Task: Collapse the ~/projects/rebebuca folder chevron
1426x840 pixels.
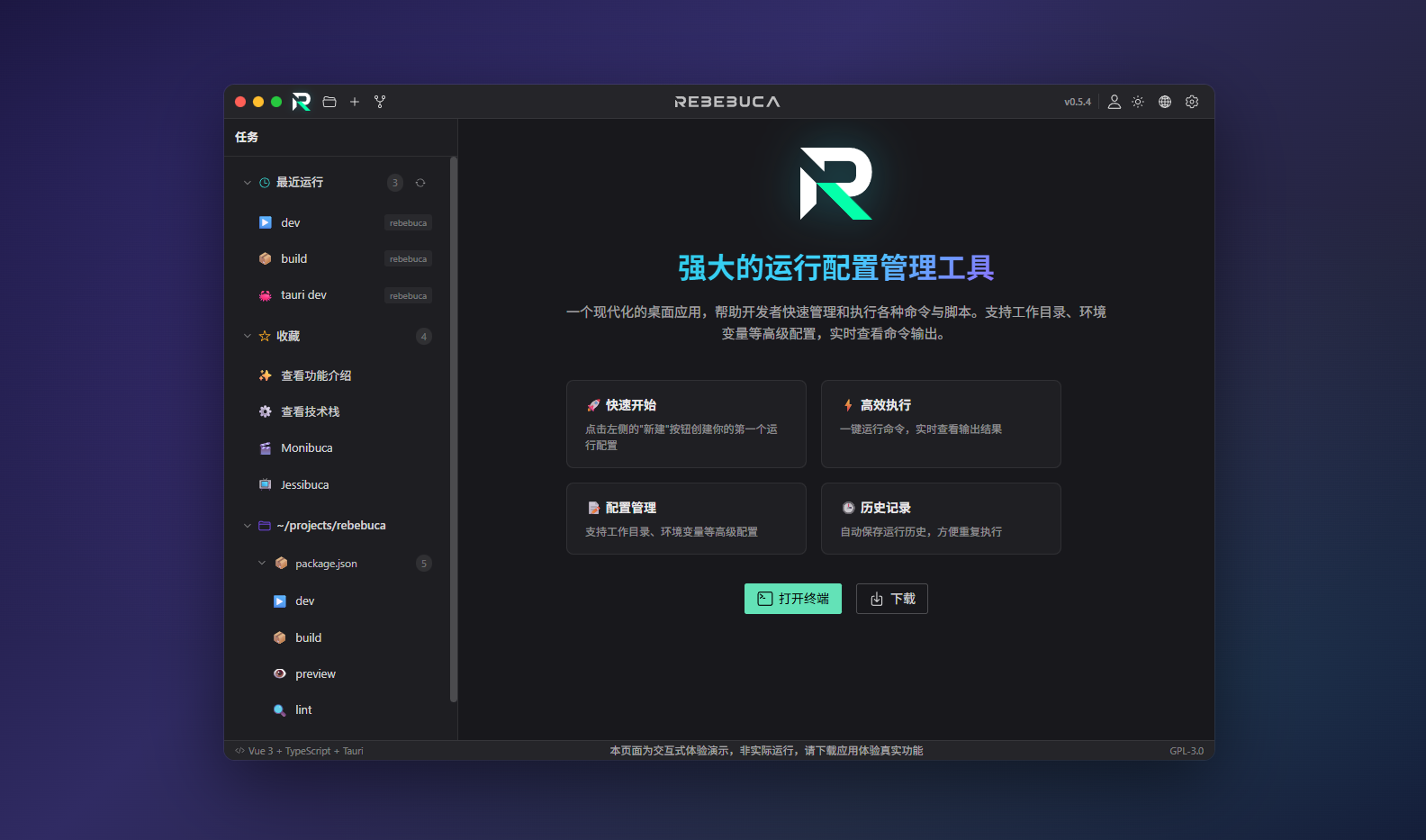Action: (248, 526)
